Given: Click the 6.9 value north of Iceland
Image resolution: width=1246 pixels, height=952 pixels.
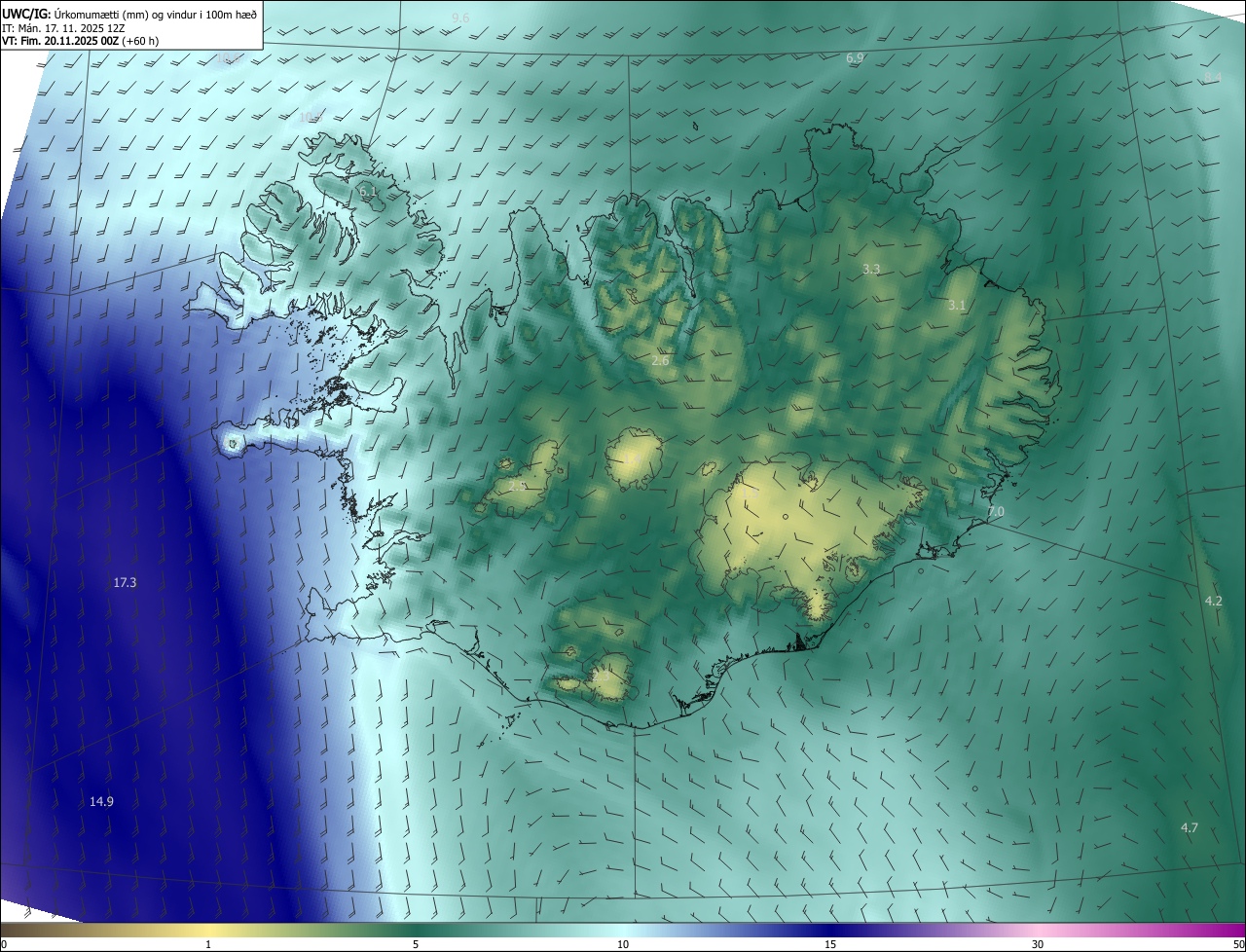Looking at the screenshot, I should [855, 58].
